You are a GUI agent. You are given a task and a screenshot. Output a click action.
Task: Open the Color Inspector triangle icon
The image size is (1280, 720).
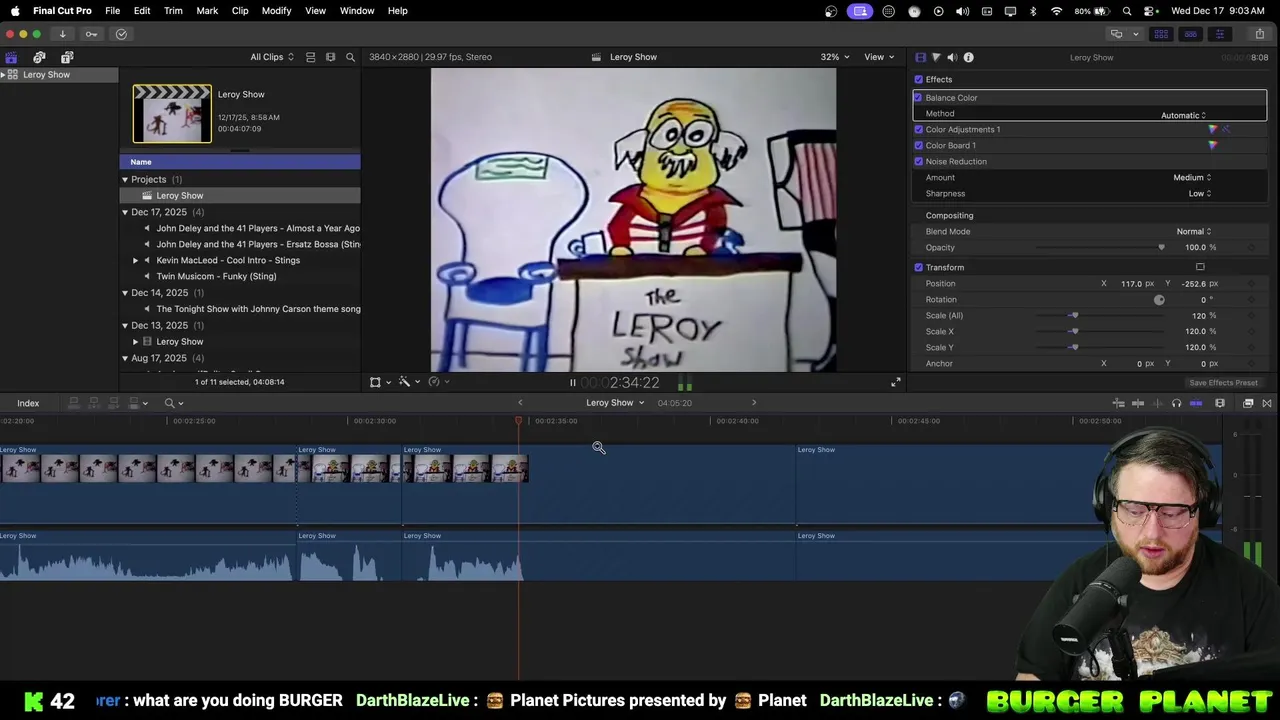pyautogui.click(x=936, y=57)
